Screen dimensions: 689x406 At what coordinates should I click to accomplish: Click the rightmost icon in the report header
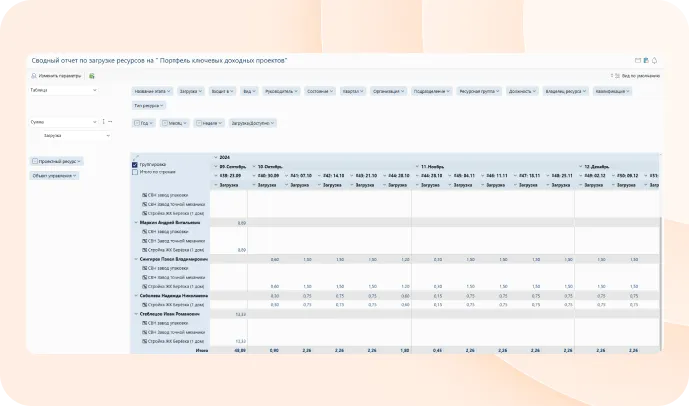click(656, 60)
